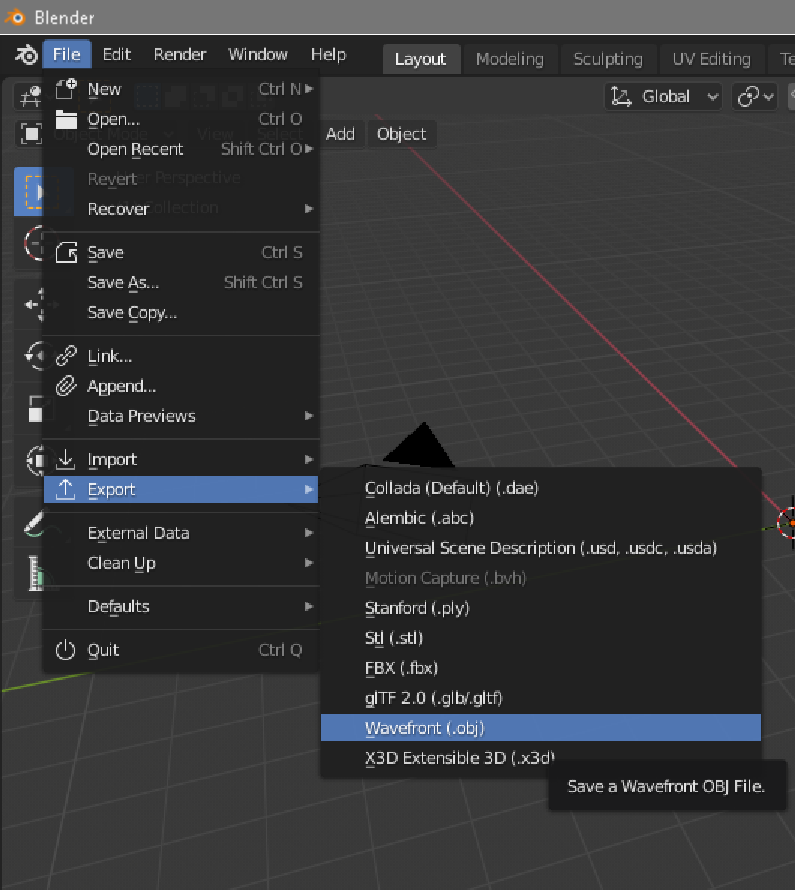
Task: Switch to the Modeling workspace tab
Action: [510, 59]
